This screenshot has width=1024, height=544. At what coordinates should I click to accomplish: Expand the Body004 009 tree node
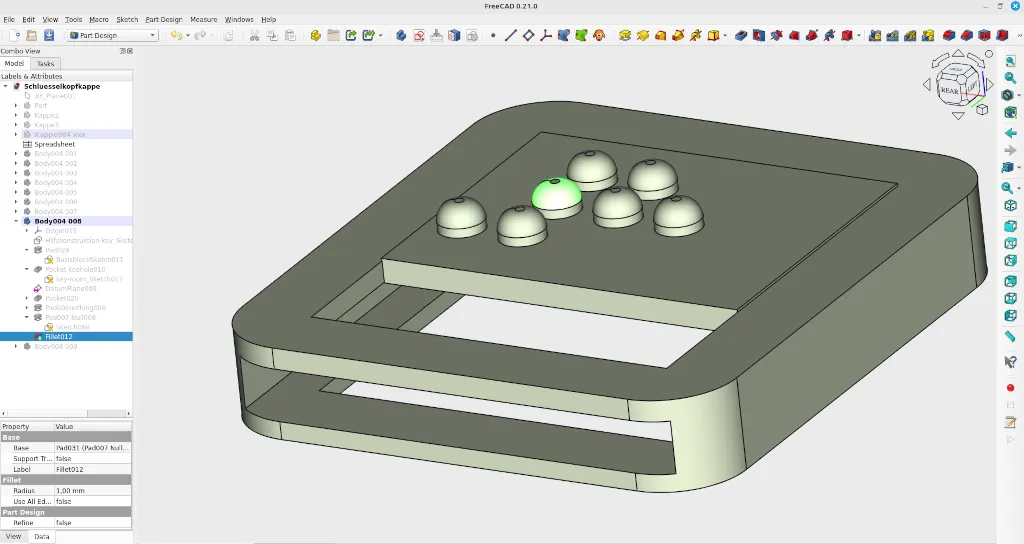tap(16, 346)
